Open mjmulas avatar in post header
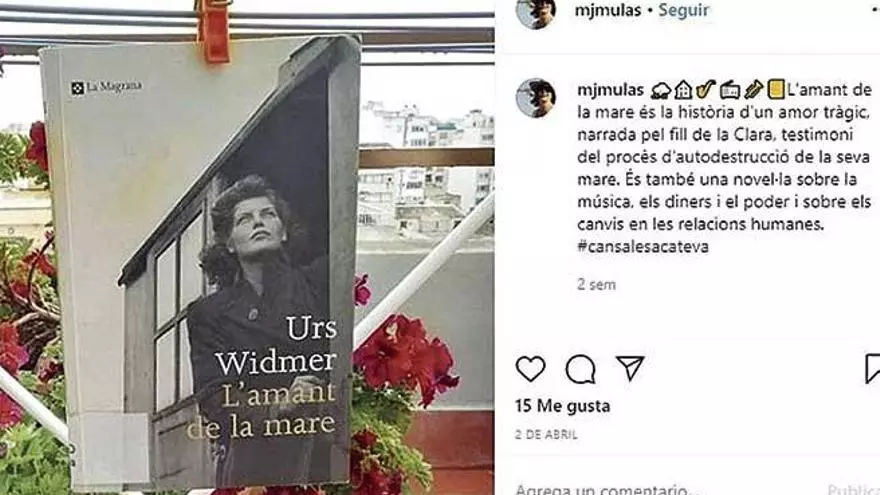 [x=536, y=11]
